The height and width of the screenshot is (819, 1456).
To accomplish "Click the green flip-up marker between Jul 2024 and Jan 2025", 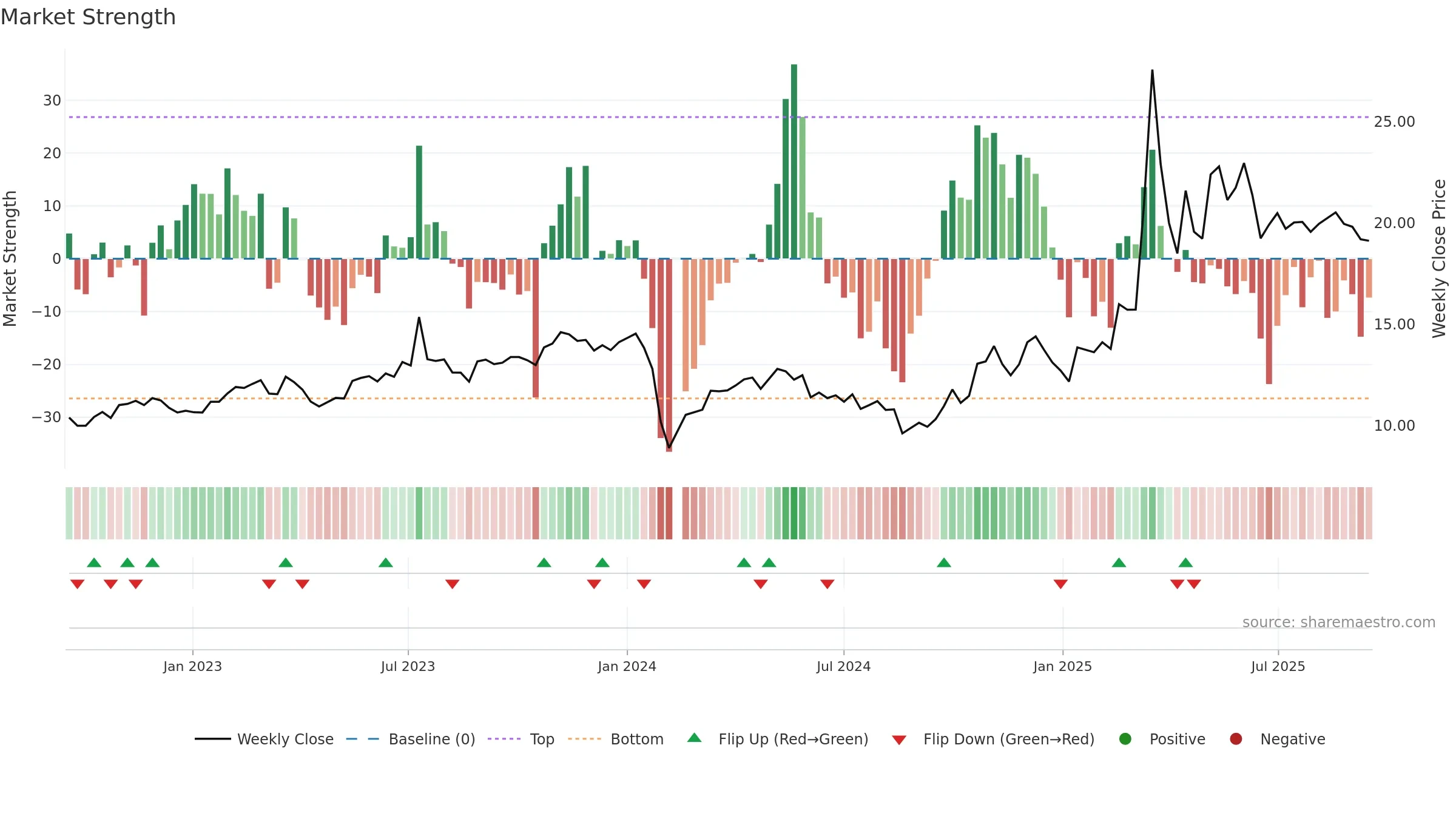I will (944, 562).
